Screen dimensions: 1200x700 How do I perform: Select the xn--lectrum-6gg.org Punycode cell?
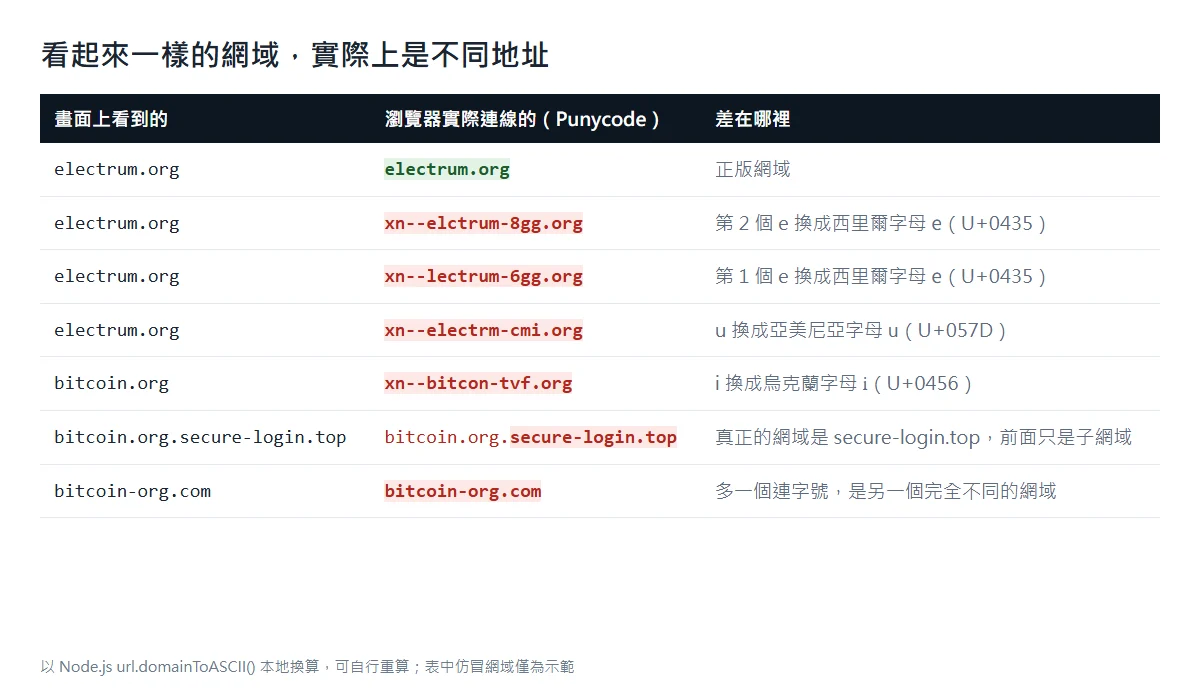483,276
